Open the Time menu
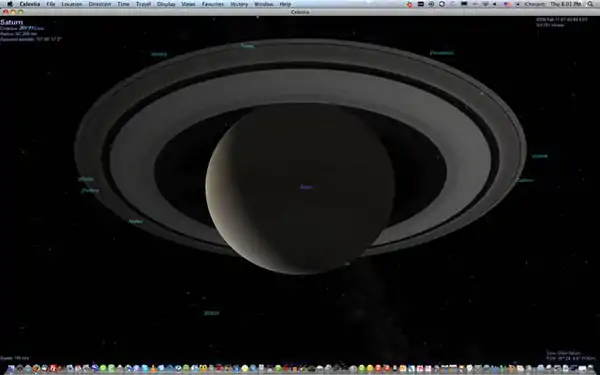The image size is (600, 375). 123,4
